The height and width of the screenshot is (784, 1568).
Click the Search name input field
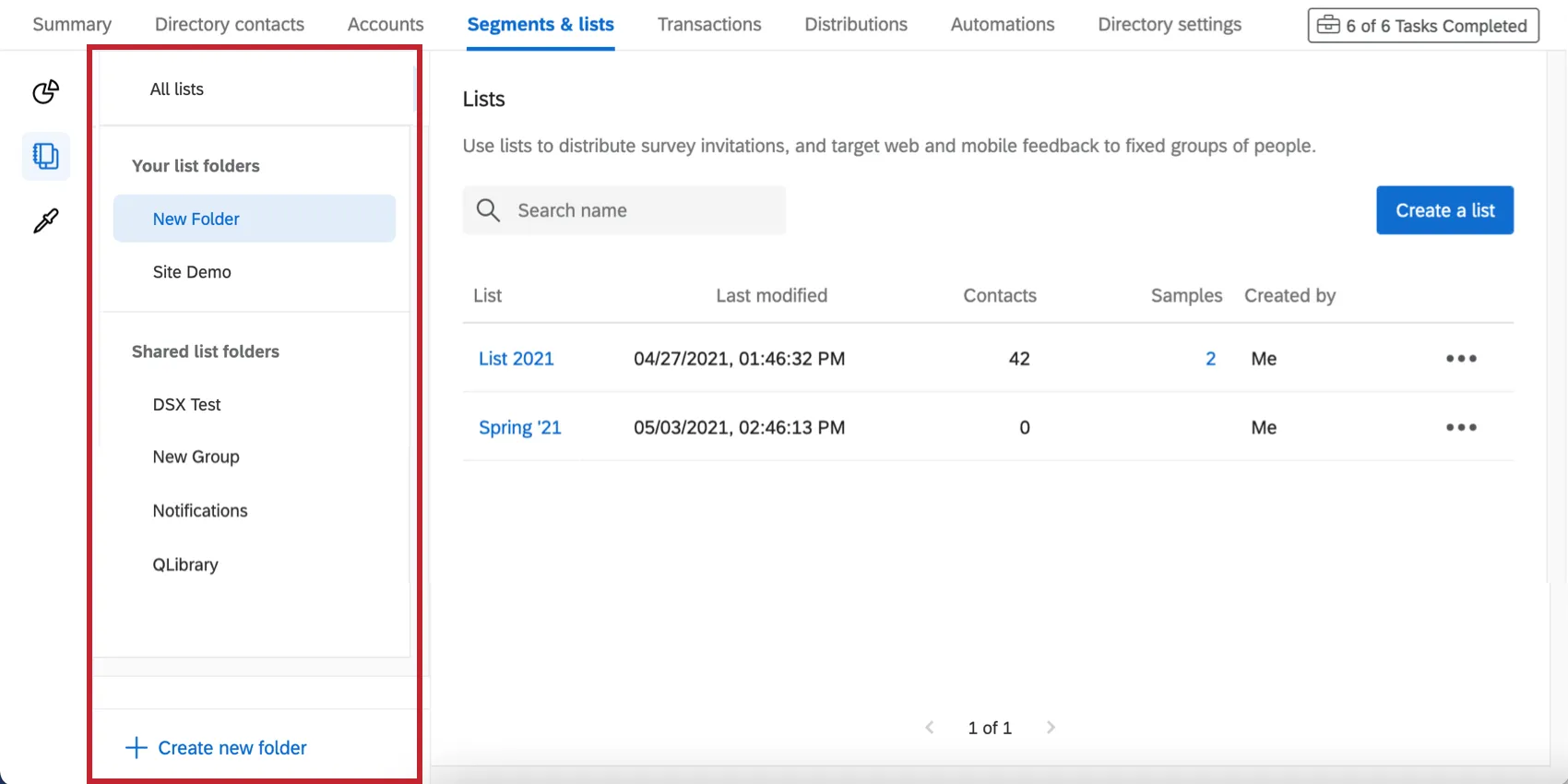pos(646,210)
